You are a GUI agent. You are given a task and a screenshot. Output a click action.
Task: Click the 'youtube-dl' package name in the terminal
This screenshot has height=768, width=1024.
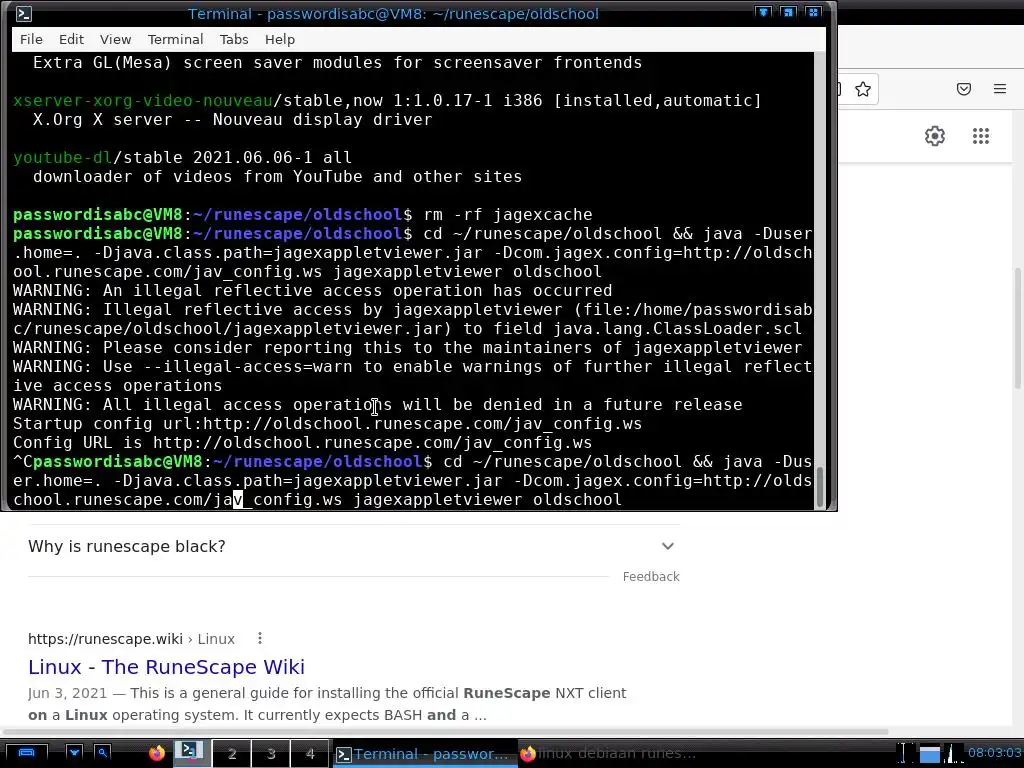click(63, 157)
